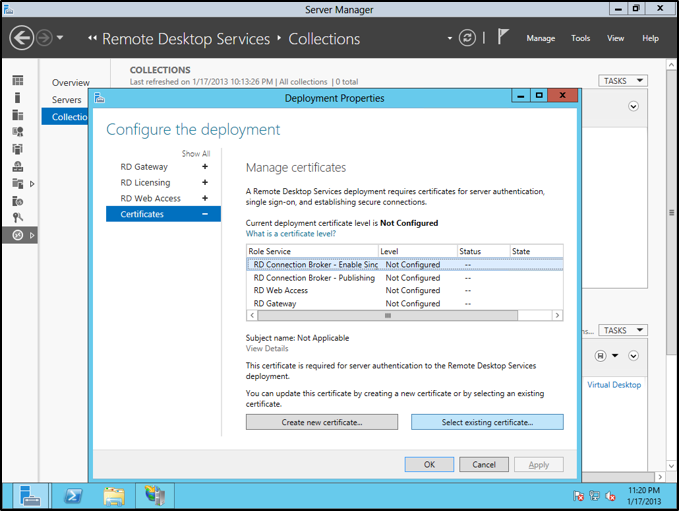Open File Explorer from the taskbar
679x511 pixels.
tap(114, 494)
